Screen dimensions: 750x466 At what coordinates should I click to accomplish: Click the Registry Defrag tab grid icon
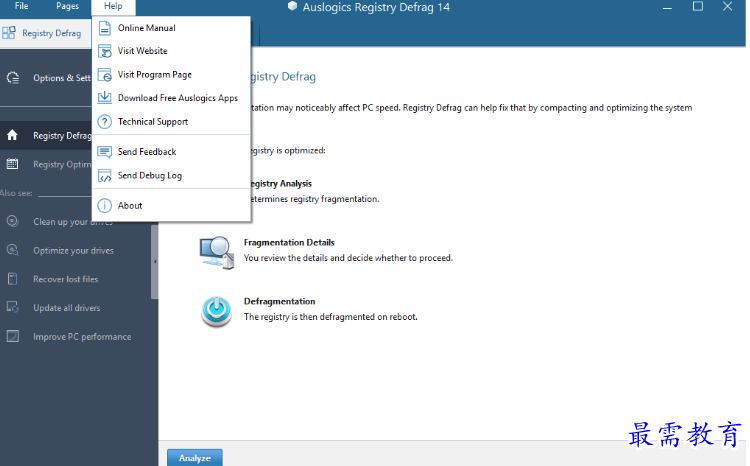[x=9, y=33]
